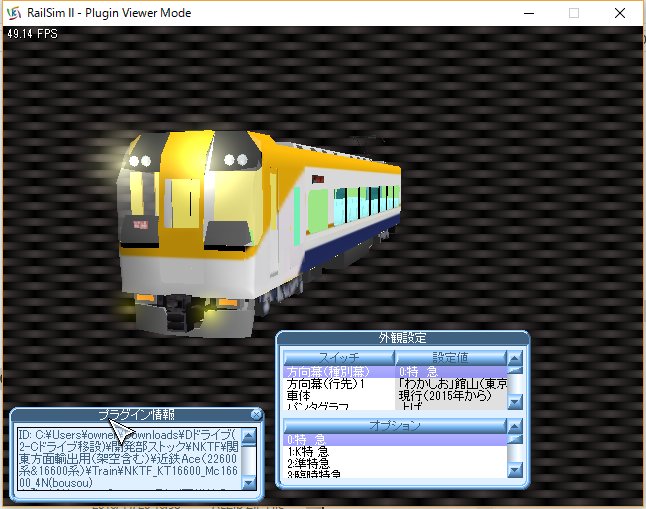646x509 pixels.
Task: Maximize the RailSim II window
Action: [x=574, y=13]
